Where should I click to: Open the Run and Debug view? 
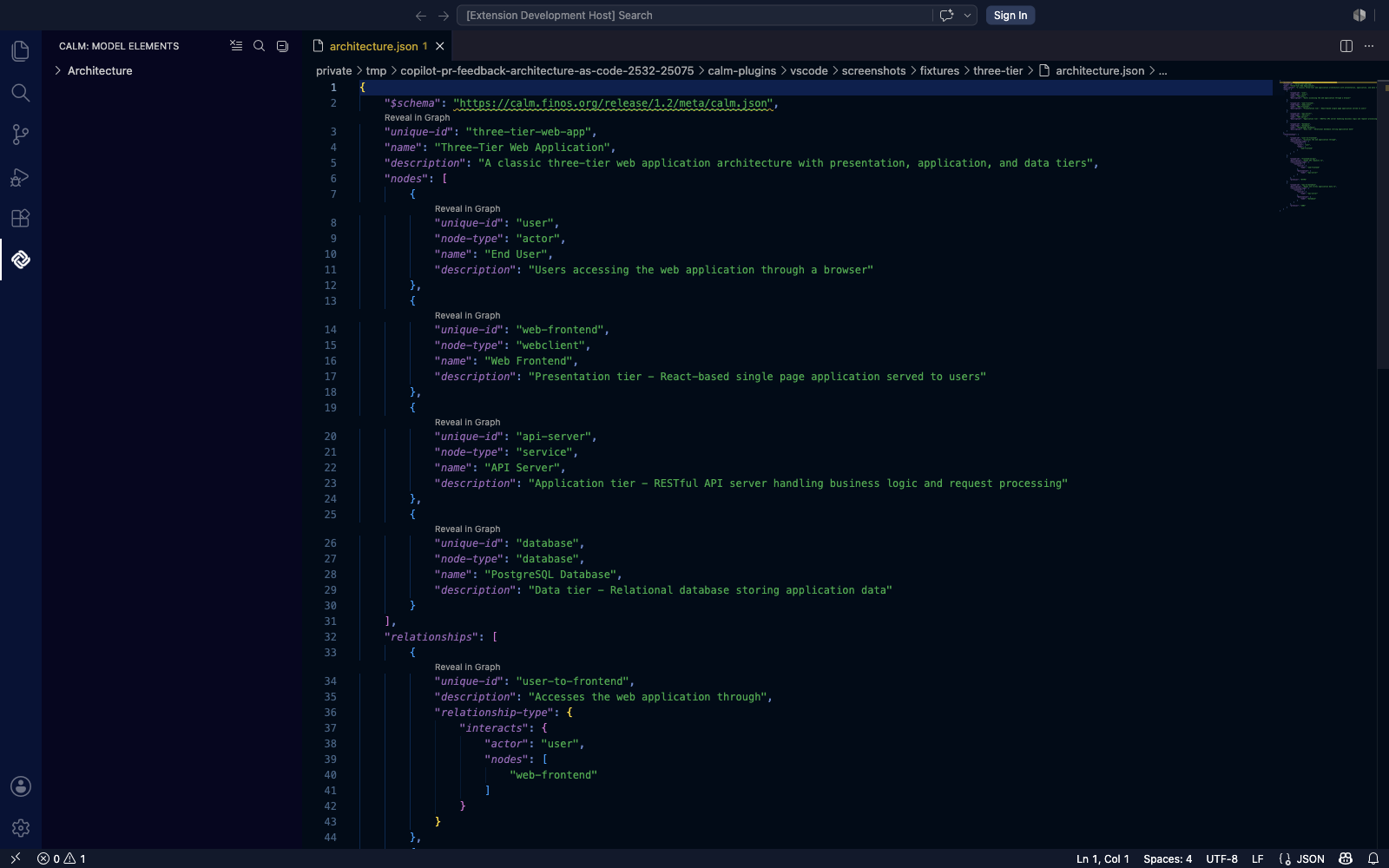pos(20,176)
